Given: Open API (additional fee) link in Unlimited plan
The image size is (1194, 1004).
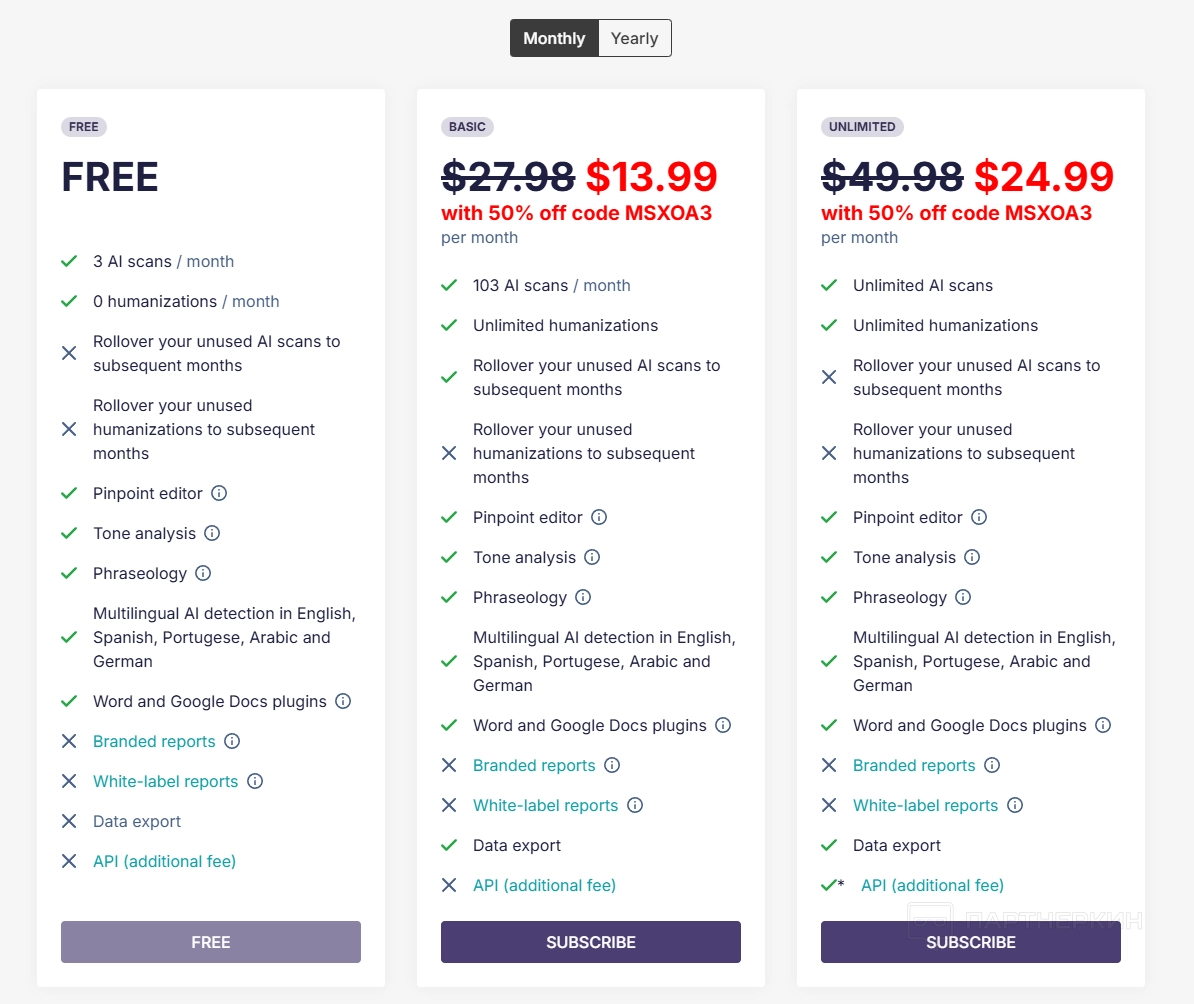Looking at the screenshot, I should tap(932, 885).
